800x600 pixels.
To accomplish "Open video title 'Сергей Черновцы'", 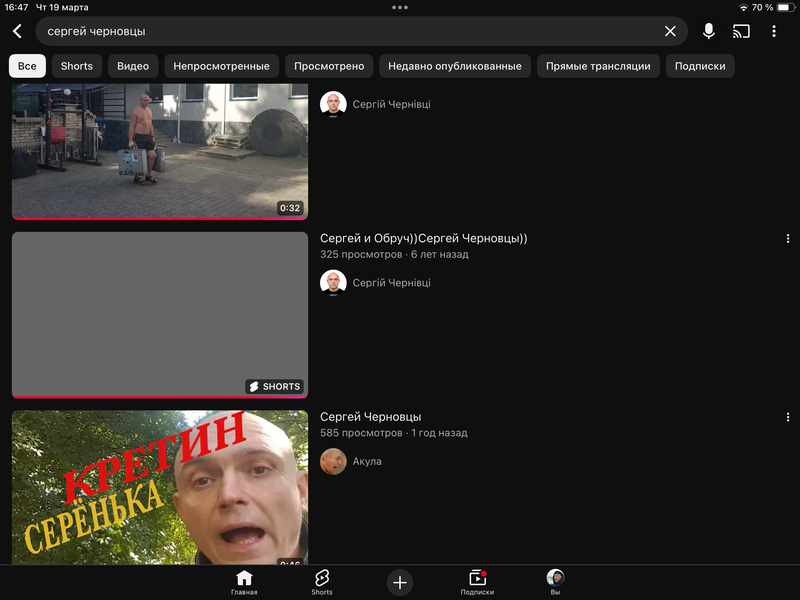I will pyautogui.click(x=370, y=417).
